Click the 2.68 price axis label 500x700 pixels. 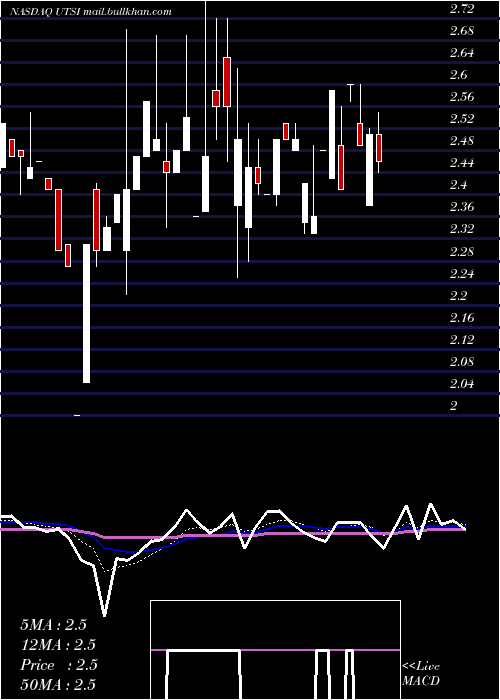[x=462, y=31]
